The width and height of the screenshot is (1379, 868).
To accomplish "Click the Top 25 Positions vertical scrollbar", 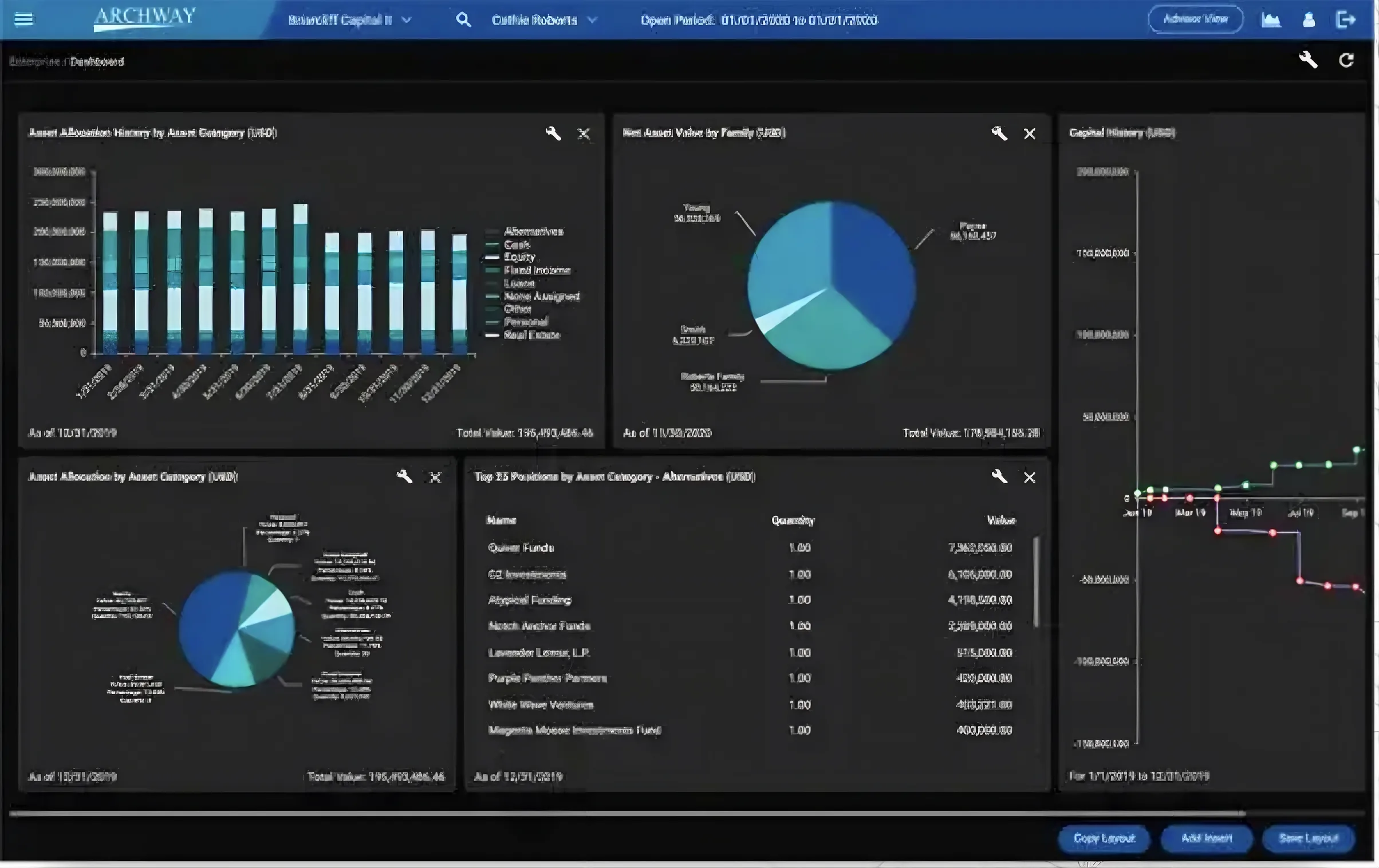I will click(1037, 581).
